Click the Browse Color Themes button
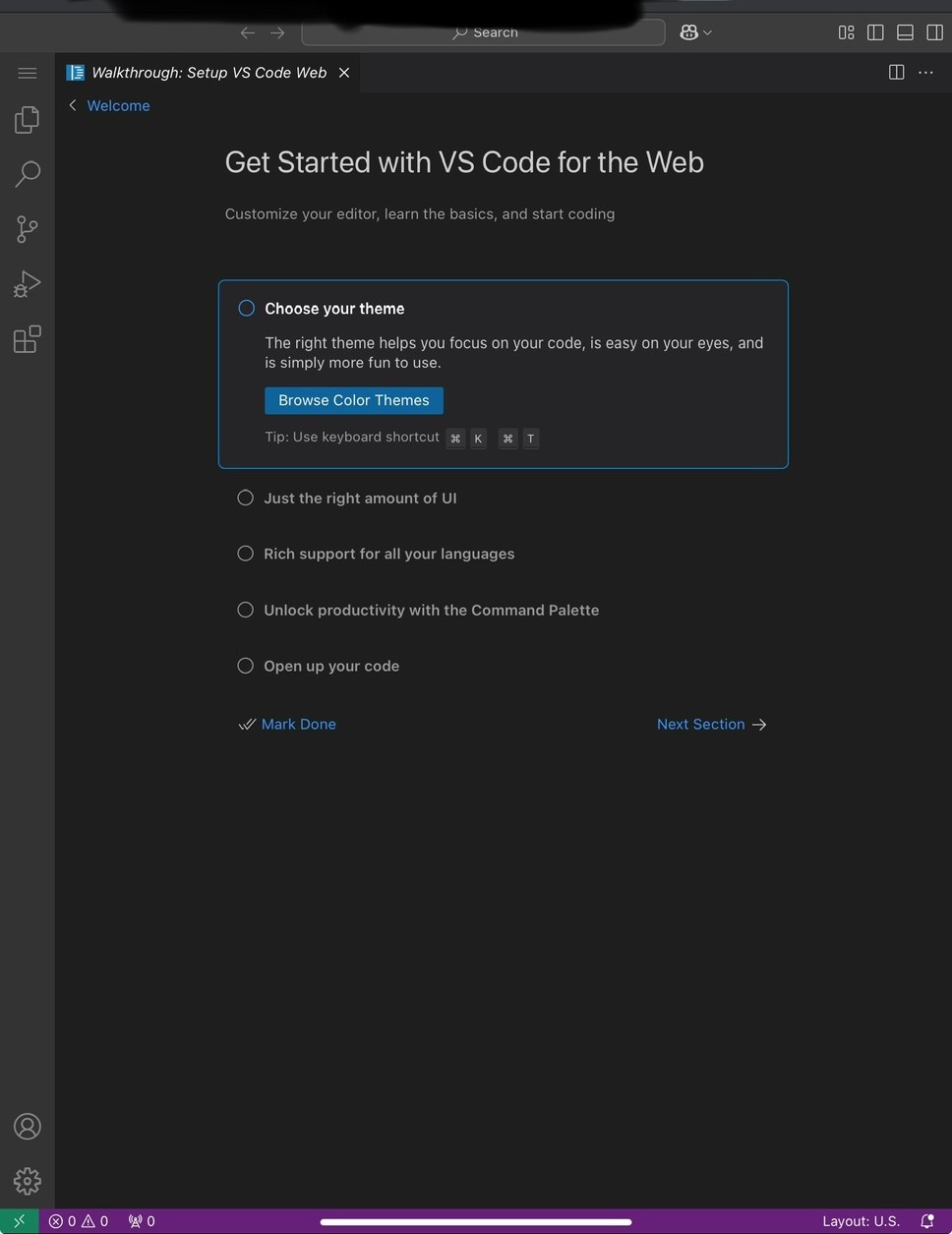 353,400
